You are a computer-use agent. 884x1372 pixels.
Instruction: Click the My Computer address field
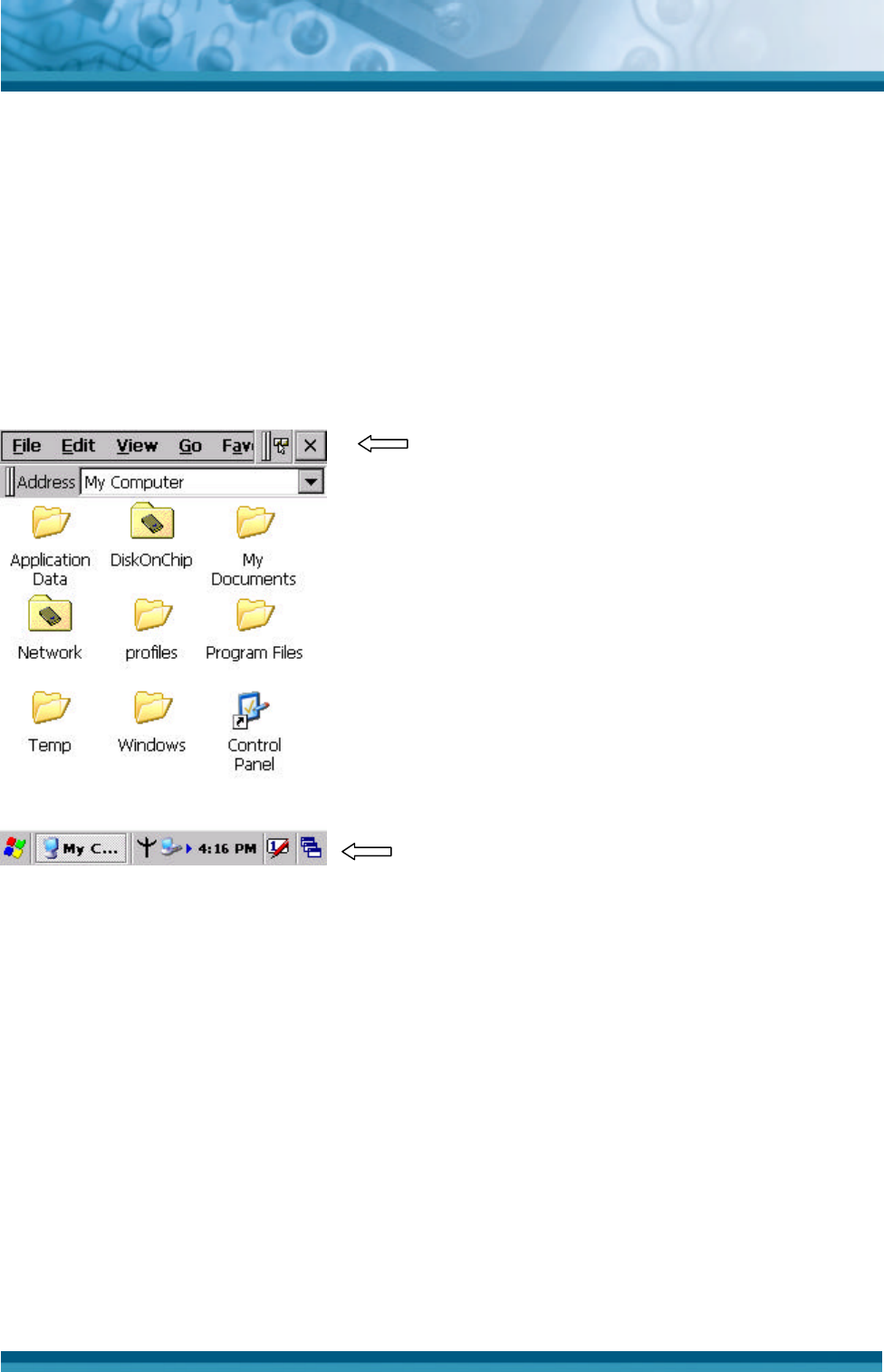pyautogui.click(x=190, y=482)
